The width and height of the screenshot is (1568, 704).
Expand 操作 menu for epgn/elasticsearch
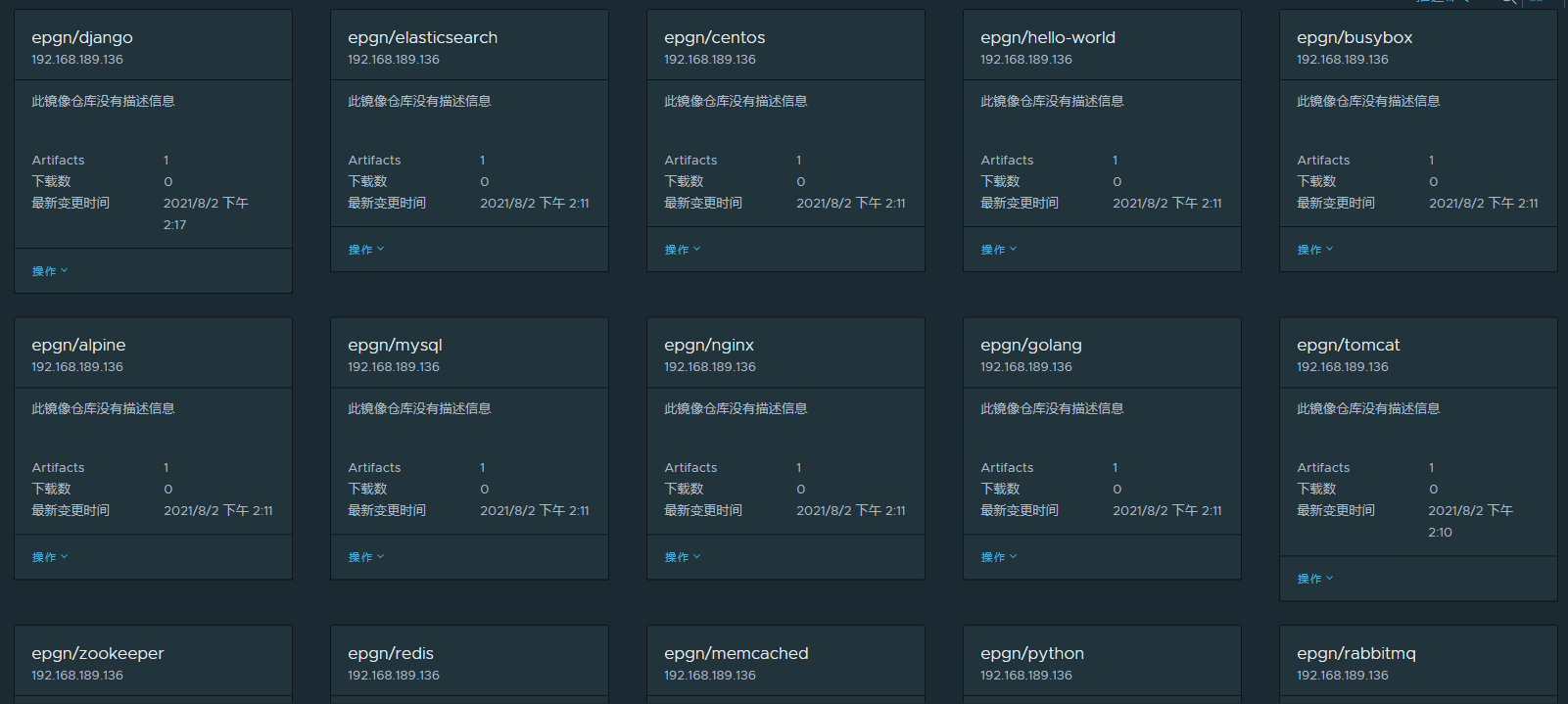tap(365, 250)
